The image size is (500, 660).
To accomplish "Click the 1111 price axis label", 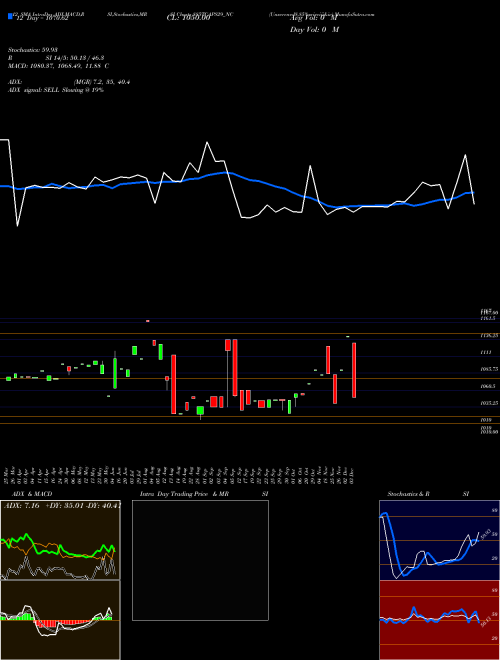I will pos(485,352).
